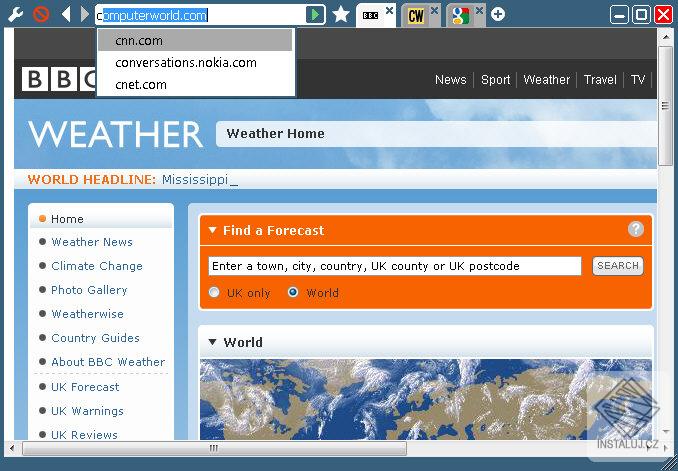The width and height of the screenshot is (678, 471).
Task: Click the address bar URL field
Action: [x=200, y=16]
